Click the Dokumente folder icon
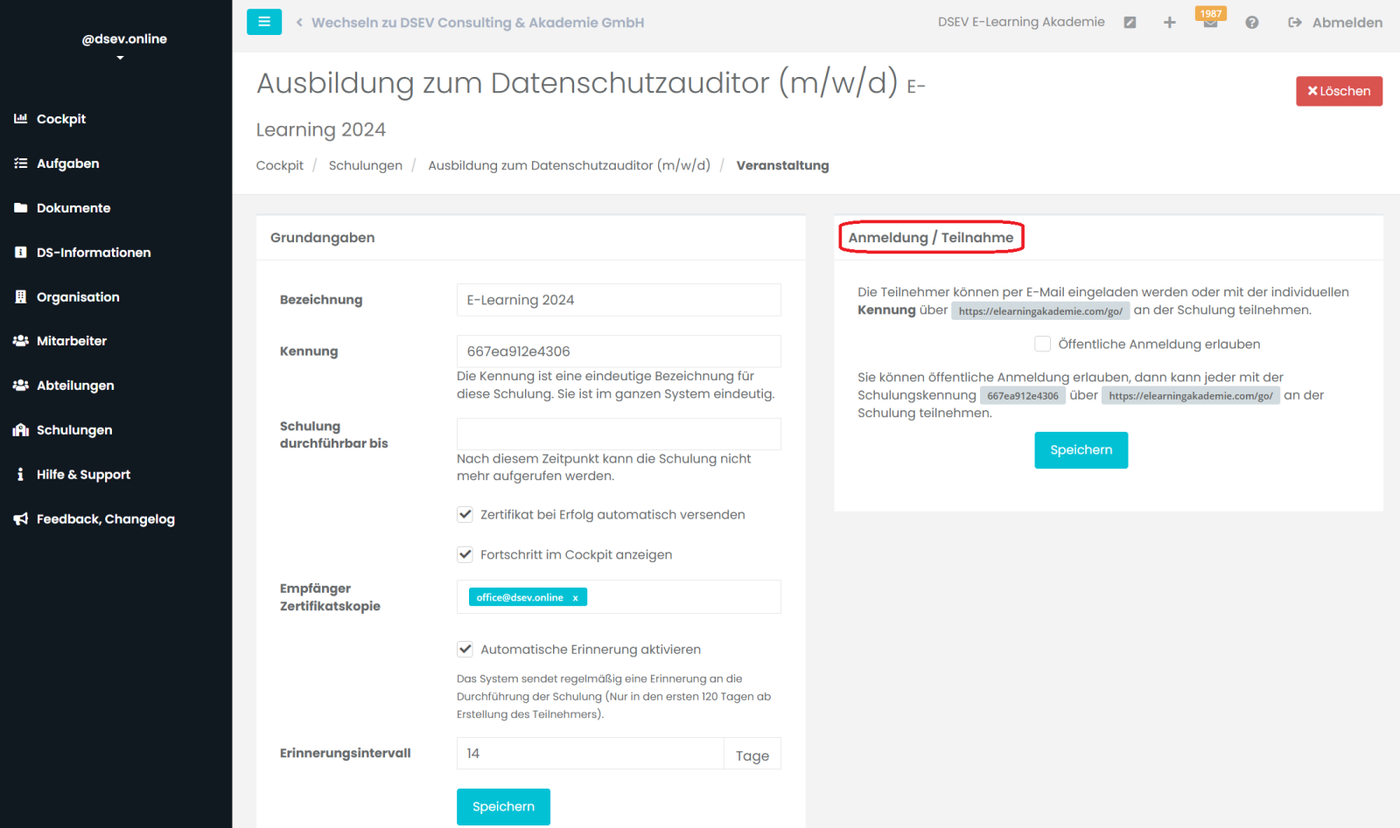Viewport: 1400px width, 828px height. pos(20,208)
